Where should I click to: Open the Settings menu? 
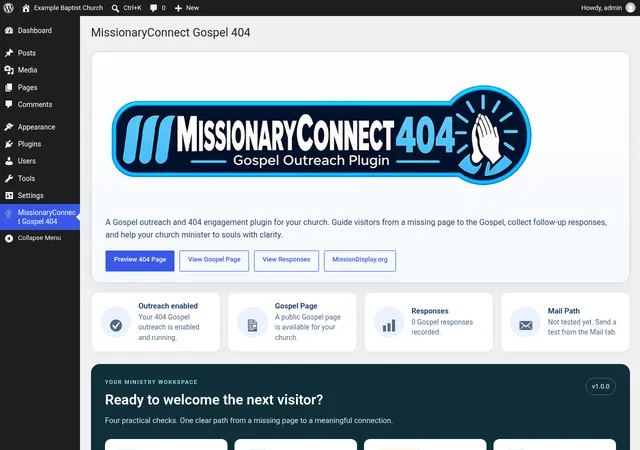40,196
